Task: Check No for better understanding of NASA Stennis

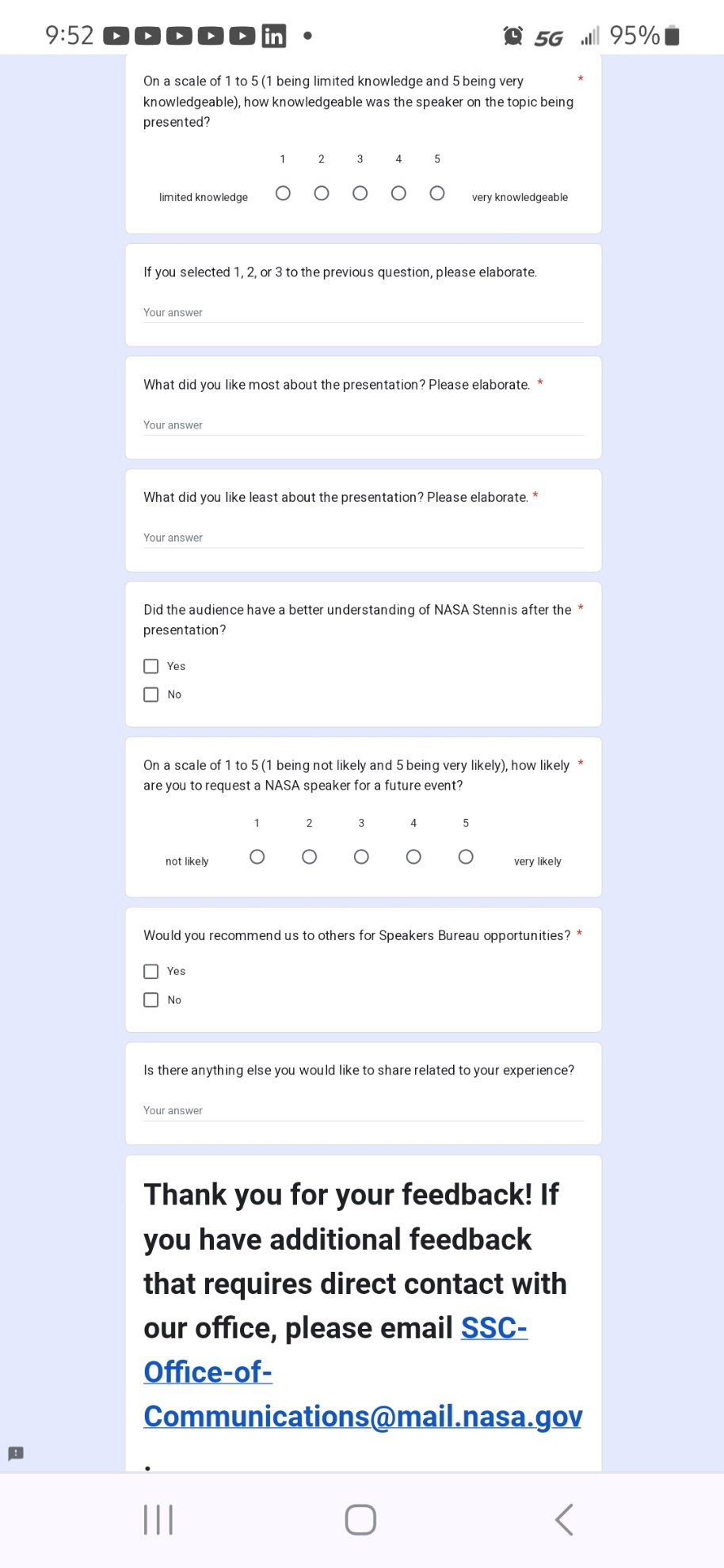Action: coord(151,695)
